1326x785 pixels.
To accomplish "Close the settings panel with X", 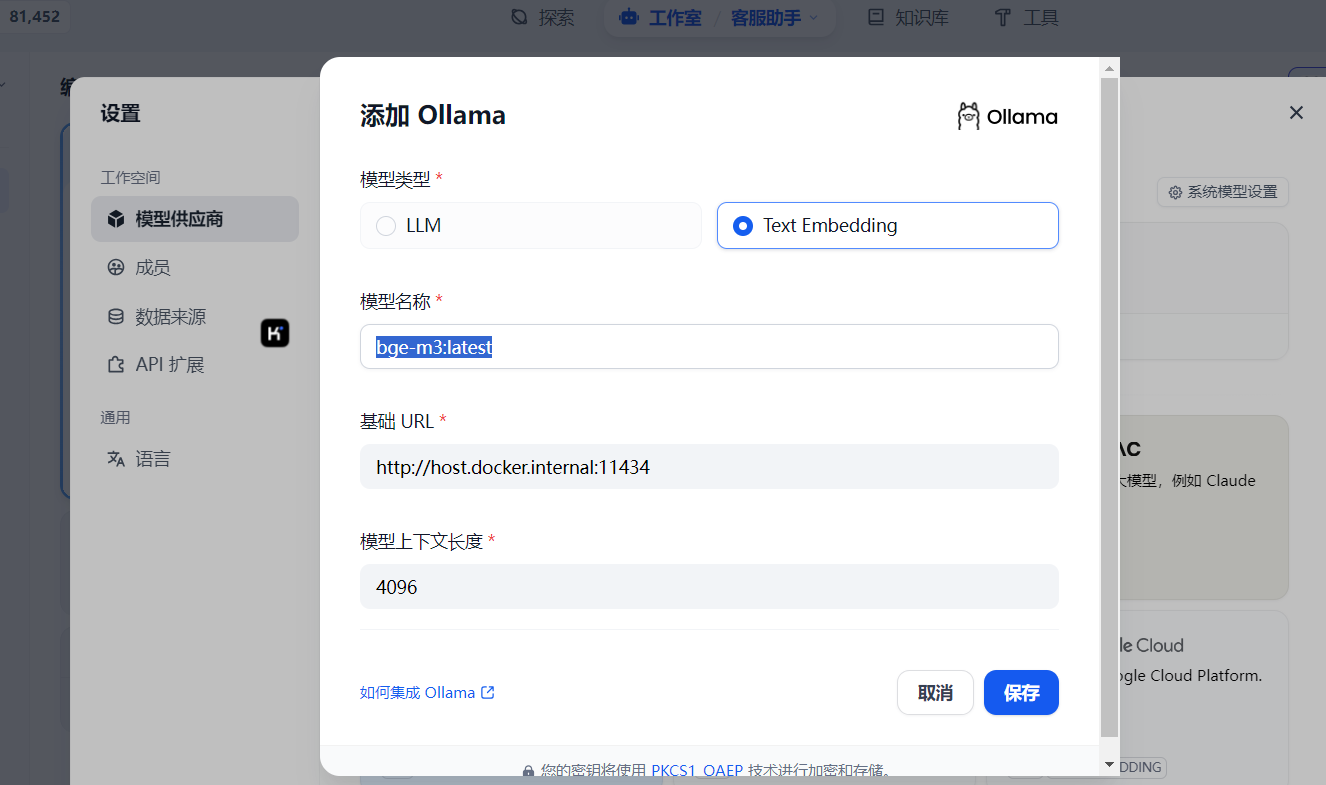I will (x=1296, y=113).
